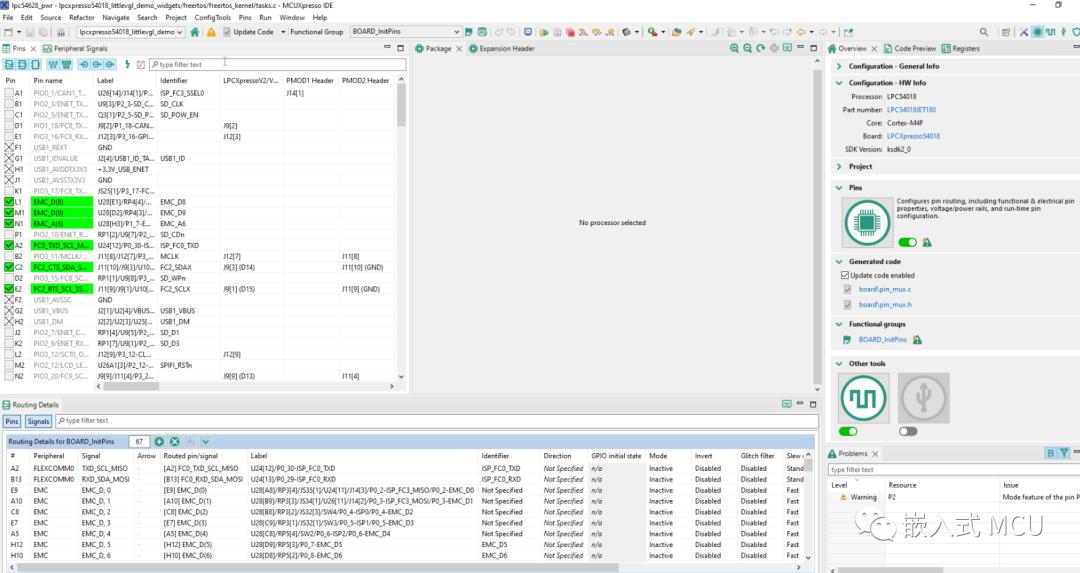This screenshot has width=1080, height=573.
Task: Check pin B2 PIO3_11/MCLK checkbox
Action: pyautogui.click(x=9, y=256)
